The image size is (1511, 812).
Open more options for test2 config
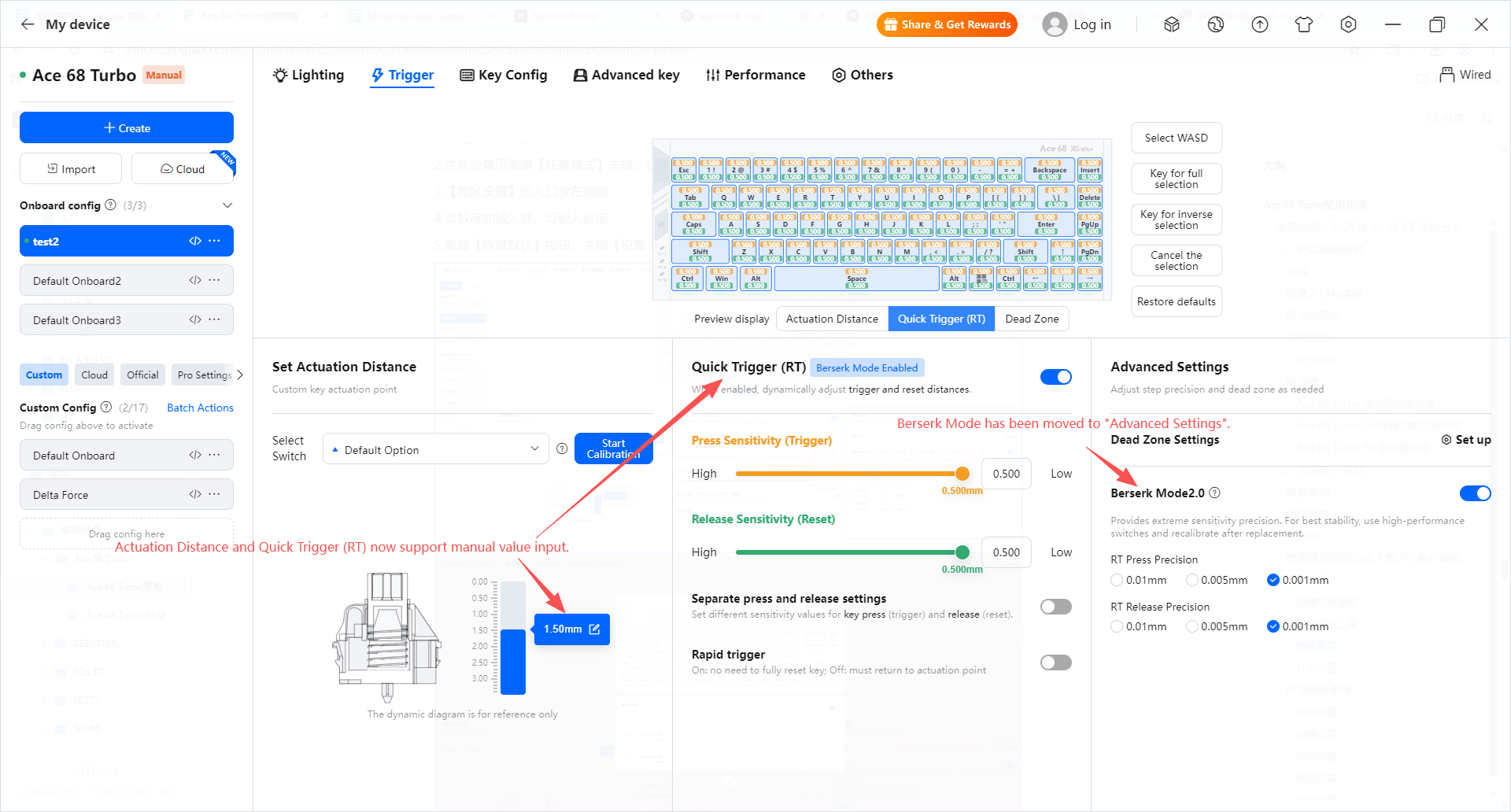pos(214,241)
